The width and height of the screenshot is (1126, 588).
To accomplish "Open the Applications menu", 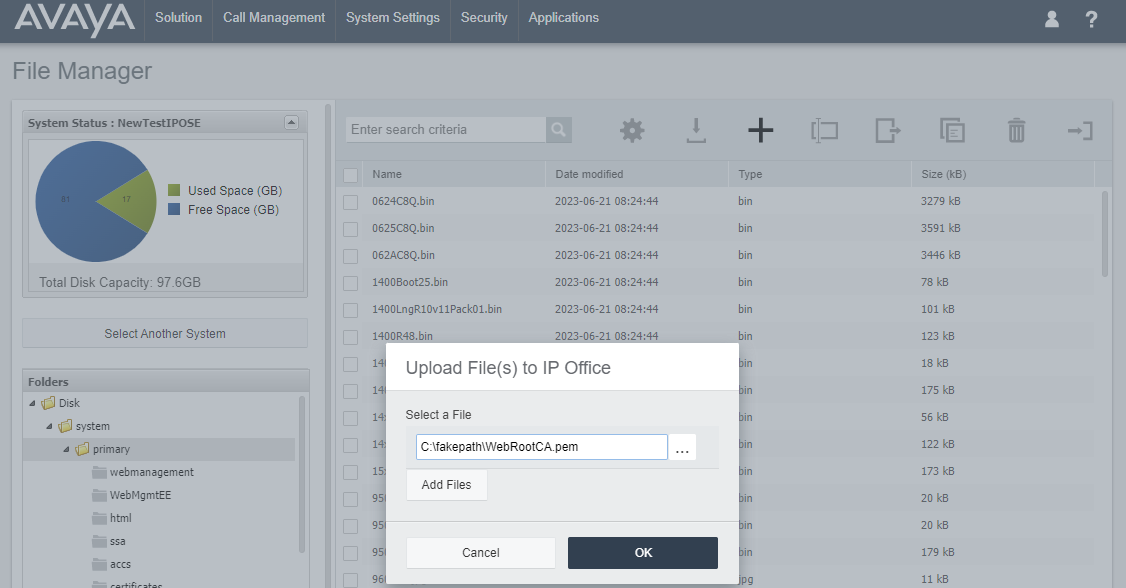I will pos(564,17).
